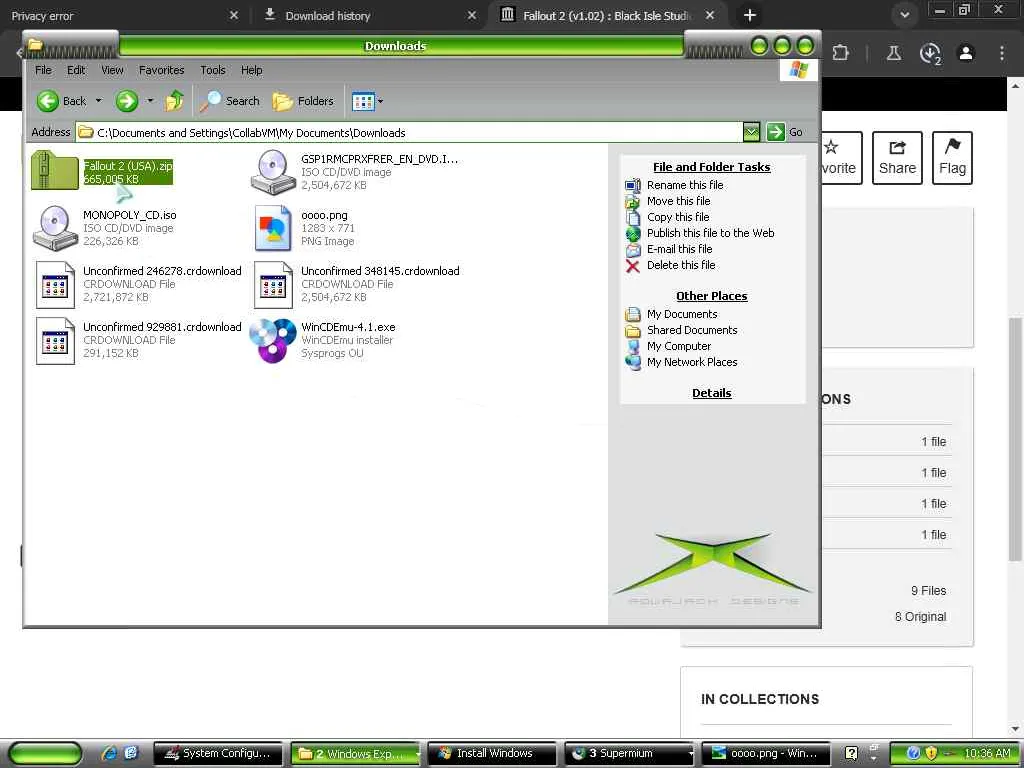Click the browser page vertical scrollbar

click(1016, 439)
